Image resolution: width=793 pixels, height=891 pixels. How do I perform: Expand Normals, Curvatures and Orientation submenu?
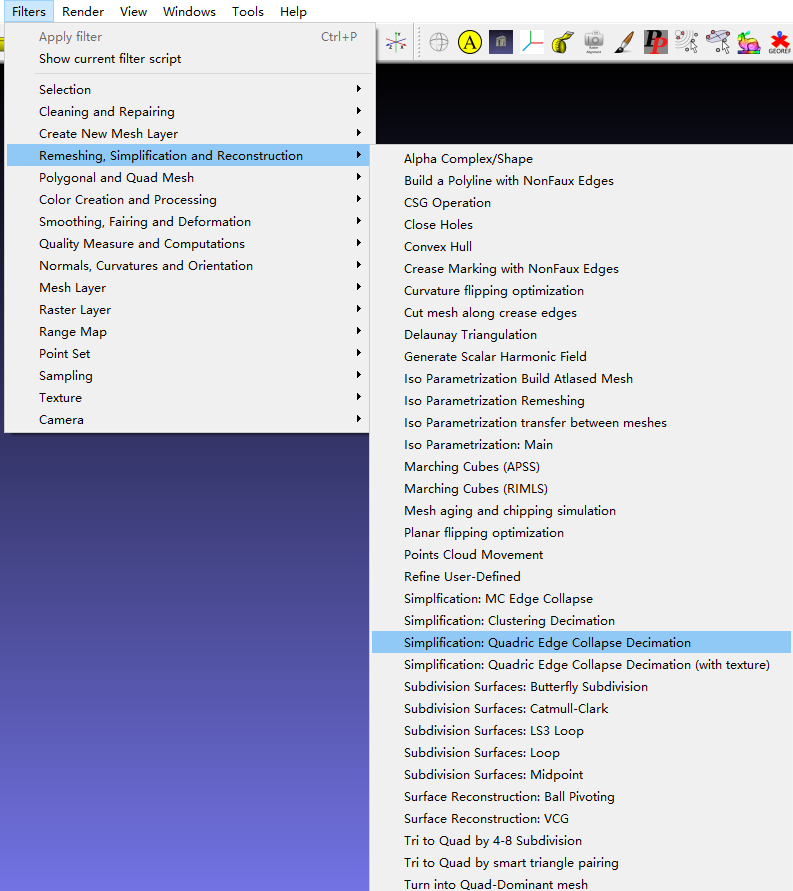(187, 265)
